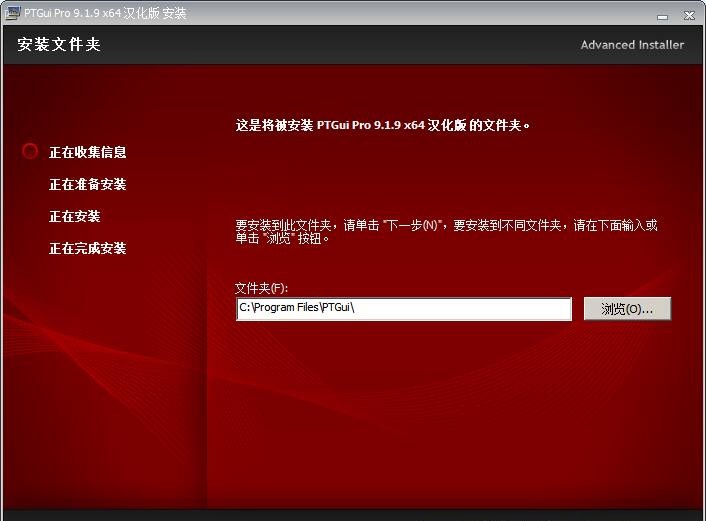This screenshot has width=706, height=521.
Task: Click the 正在准备安装 step label
Action: point(88,184)
